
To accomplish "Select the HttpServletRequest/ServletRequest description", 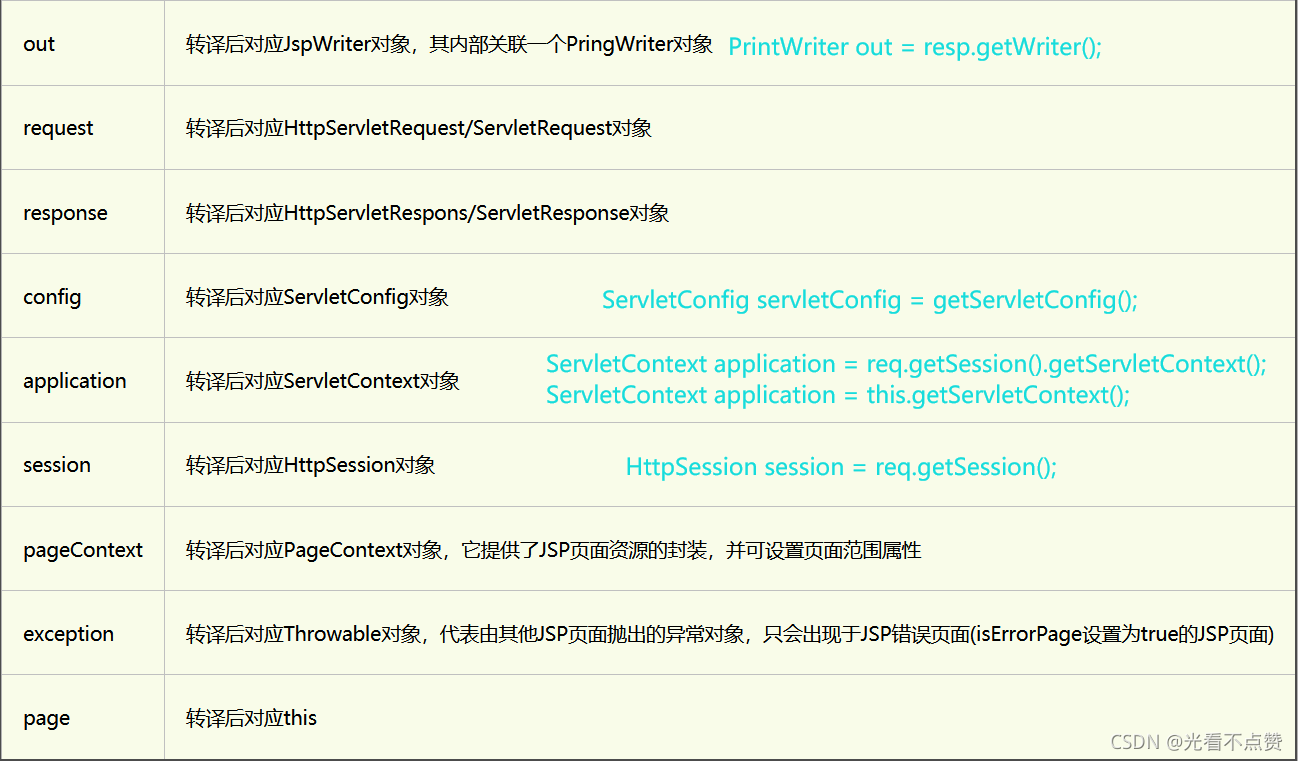I will [x=419, y=128].
